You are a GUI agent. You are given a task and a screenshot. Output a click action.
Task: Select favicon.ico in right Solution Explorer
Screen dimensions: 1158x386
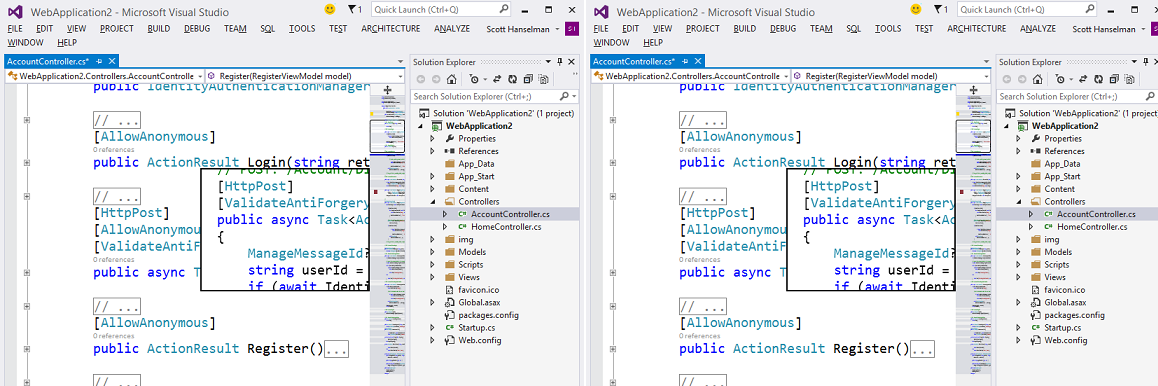click(1064, 289)
